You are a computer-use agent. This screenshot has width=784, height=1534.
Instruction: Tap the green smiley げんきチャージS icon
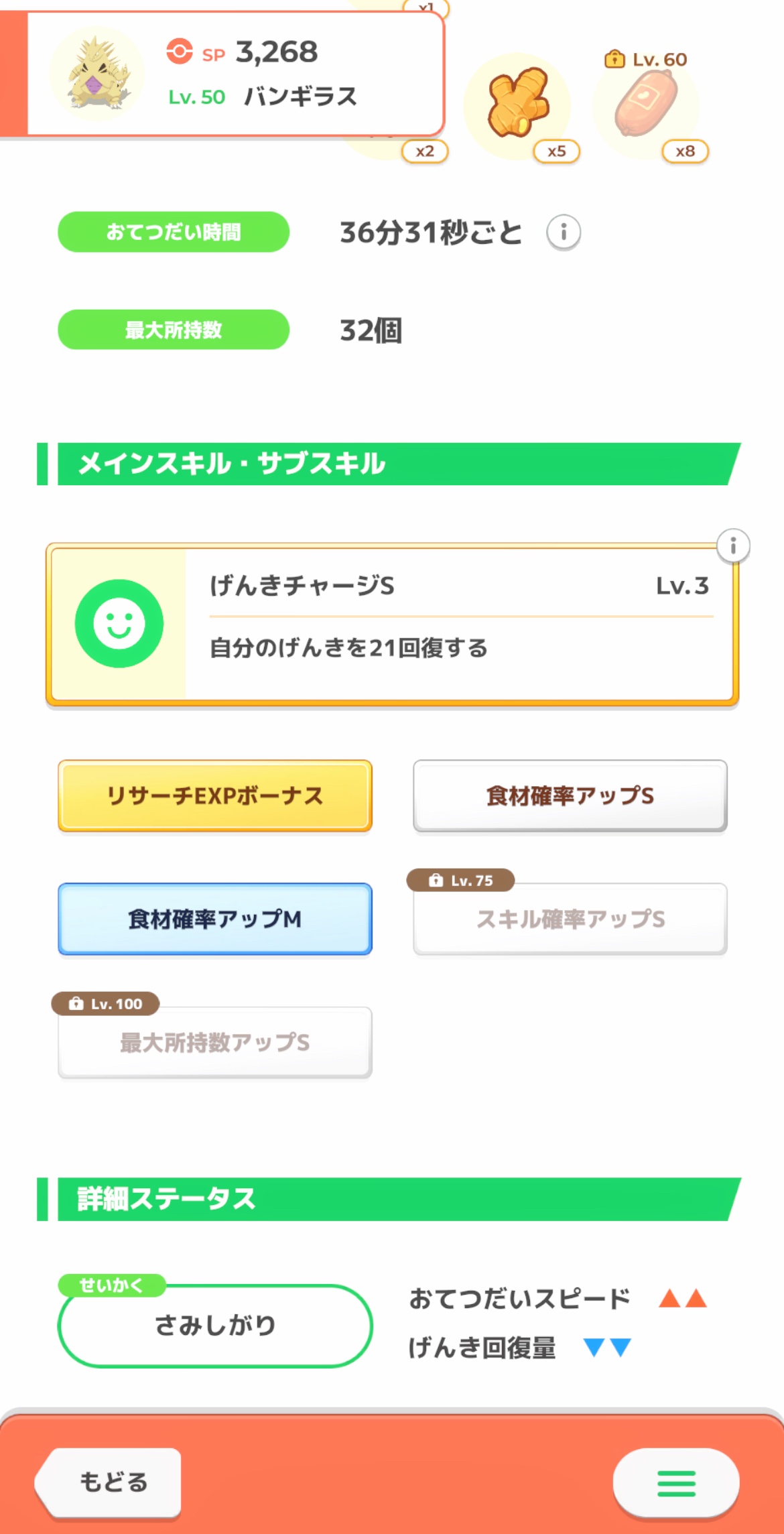coord(119,623)
